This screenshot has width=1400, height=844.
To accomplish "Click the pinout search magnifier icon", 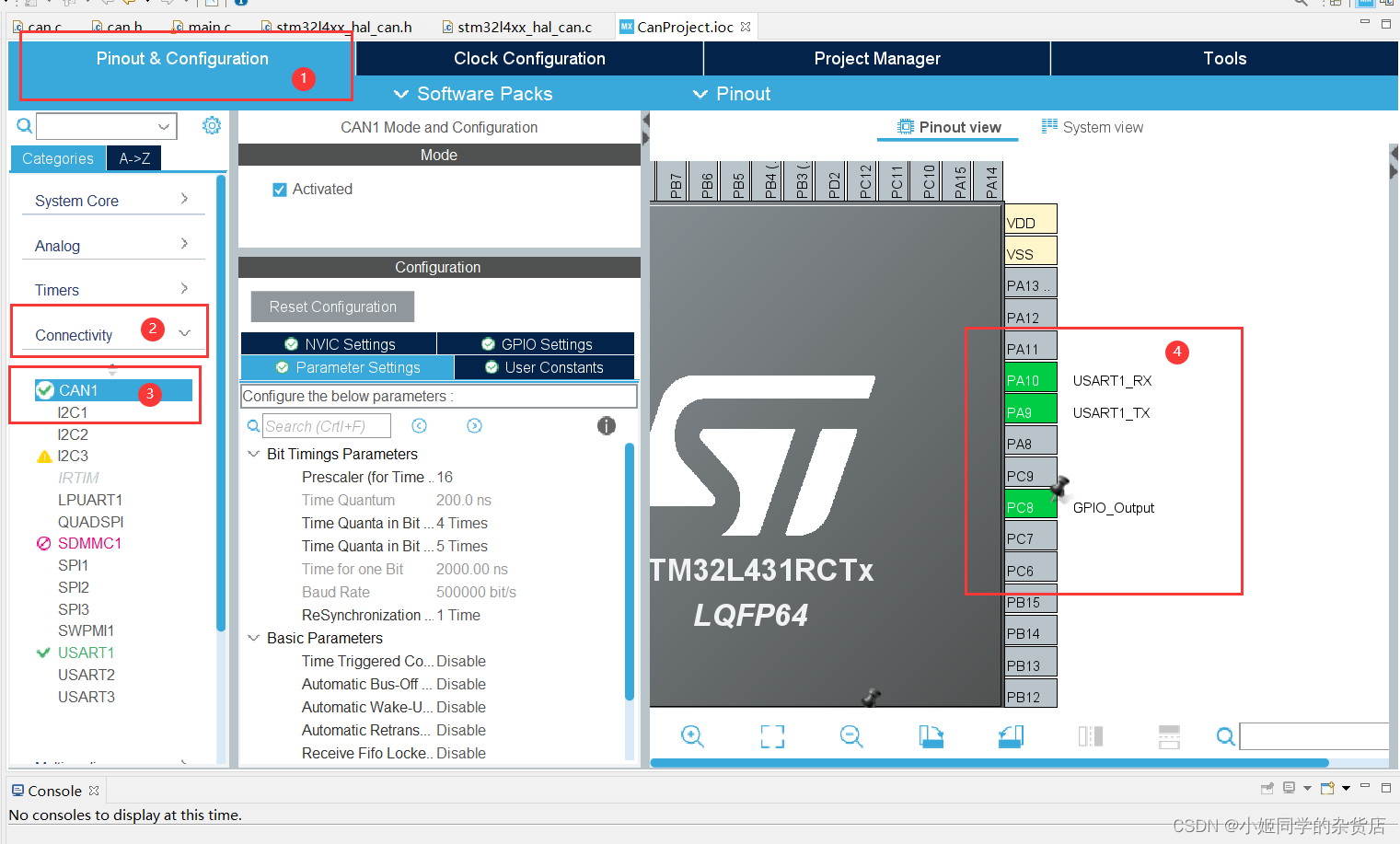I will [x=1225, y=736].
